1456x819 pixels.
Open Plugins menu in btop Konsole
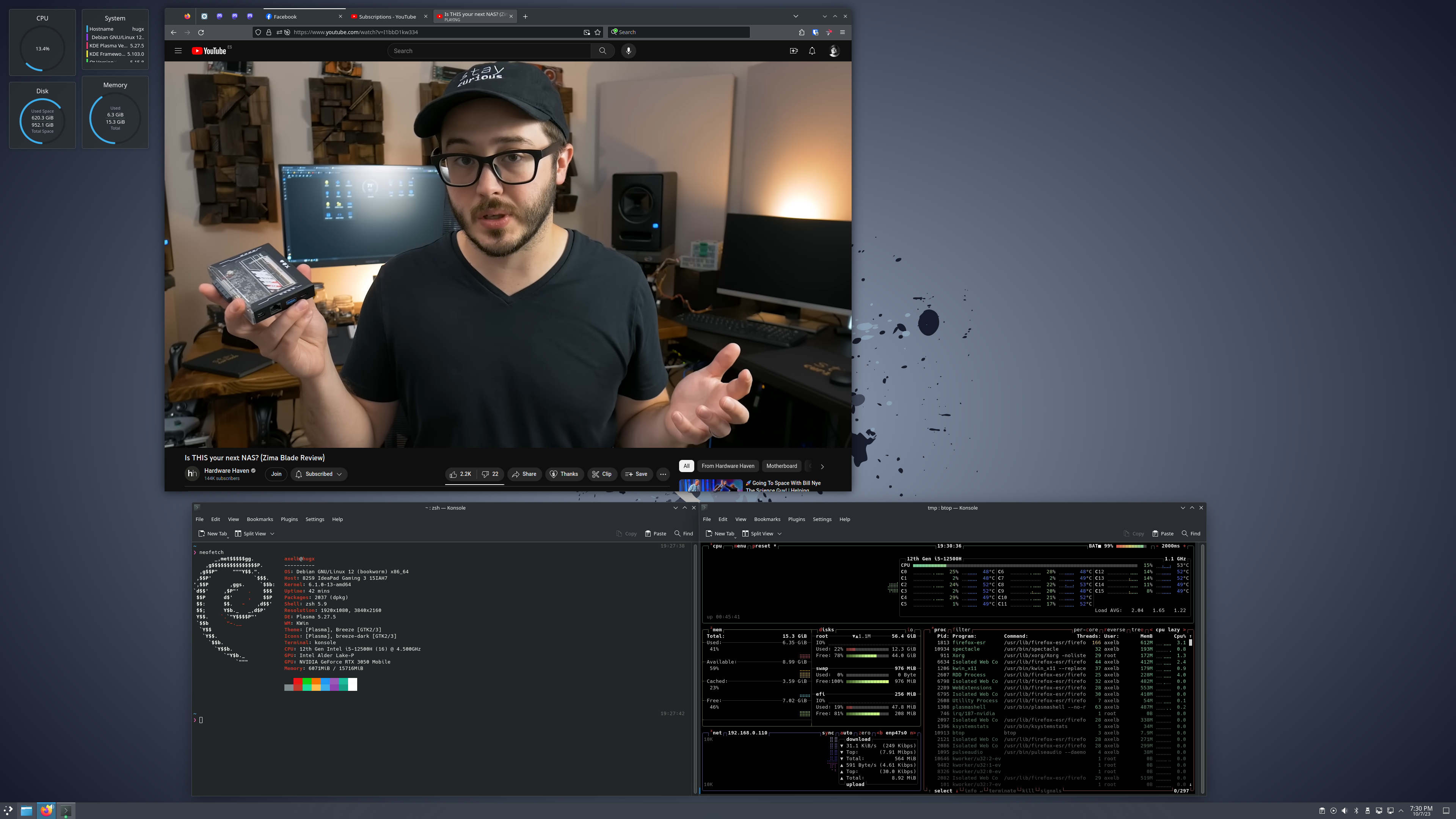[796, 519]
